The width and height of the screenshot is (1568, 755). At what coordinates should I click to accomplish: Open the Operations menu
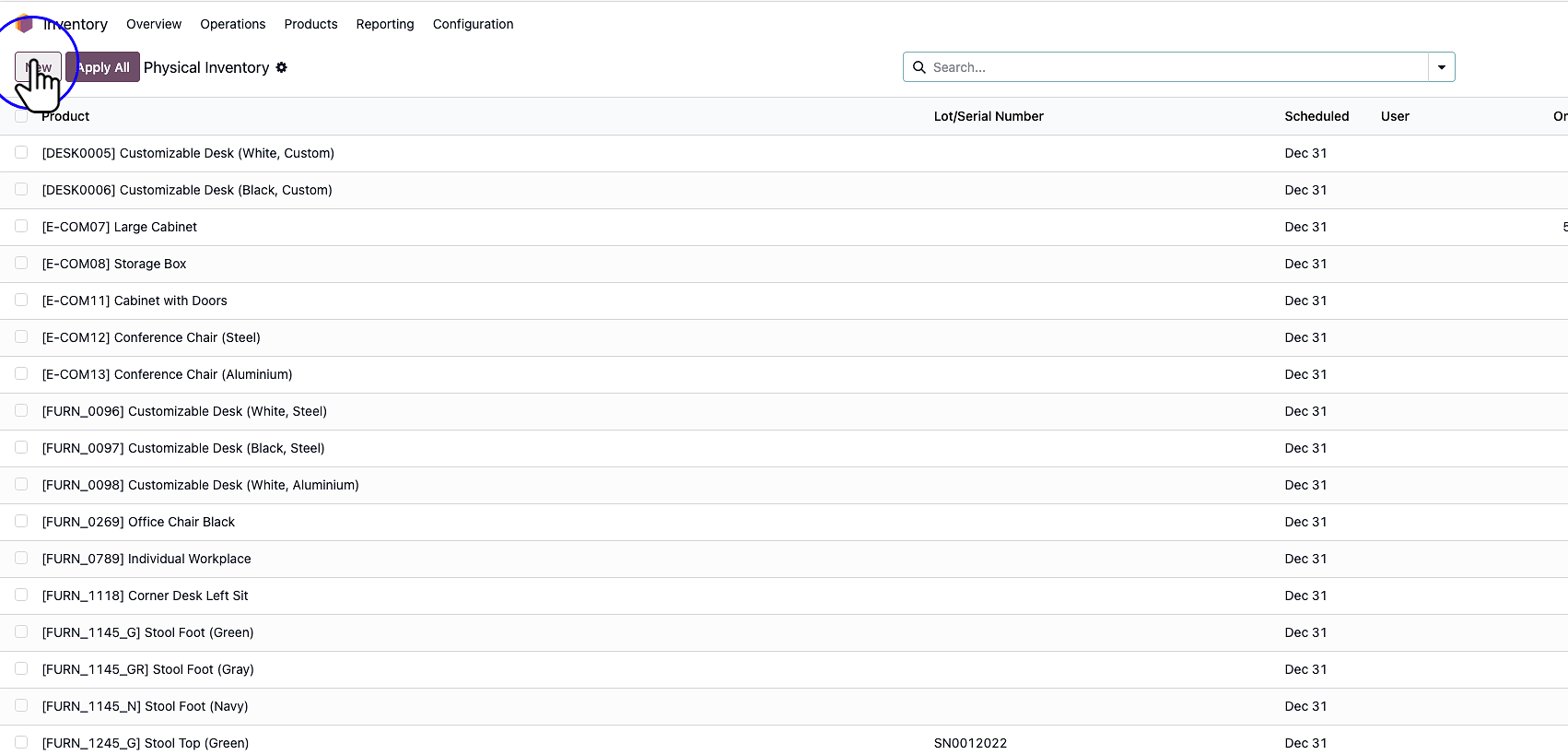coord(233,24)
